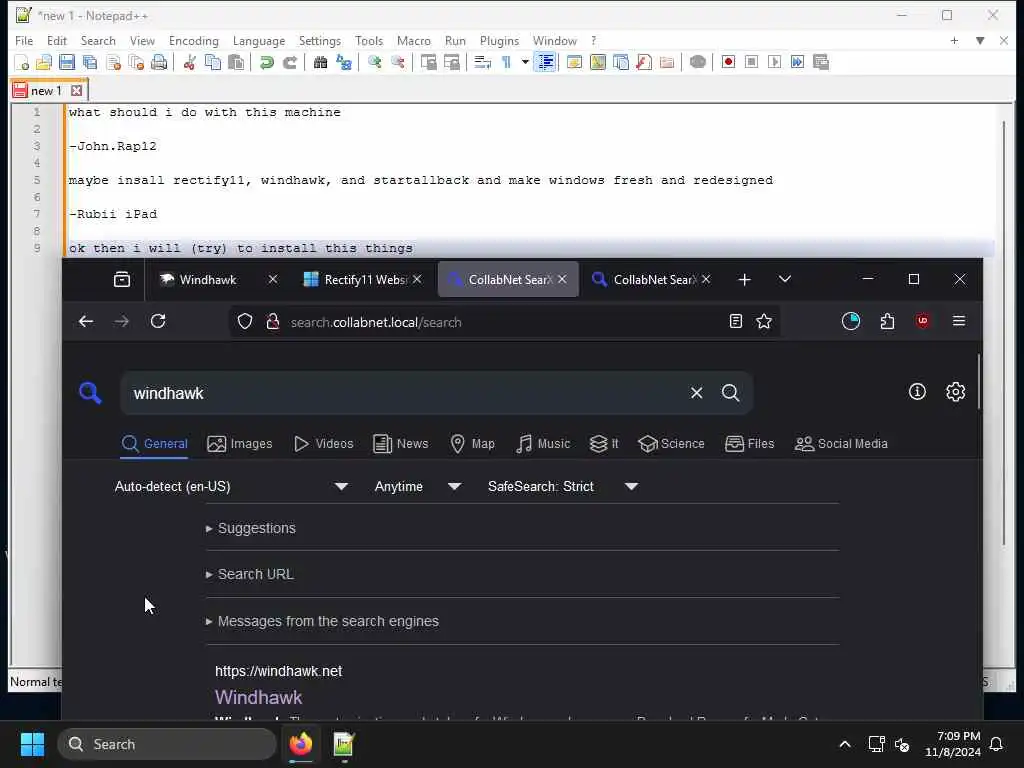Start macro recording with the red circle
Image resolution: width=1024 pixels, height=768 pixels.
coord(728,62)
